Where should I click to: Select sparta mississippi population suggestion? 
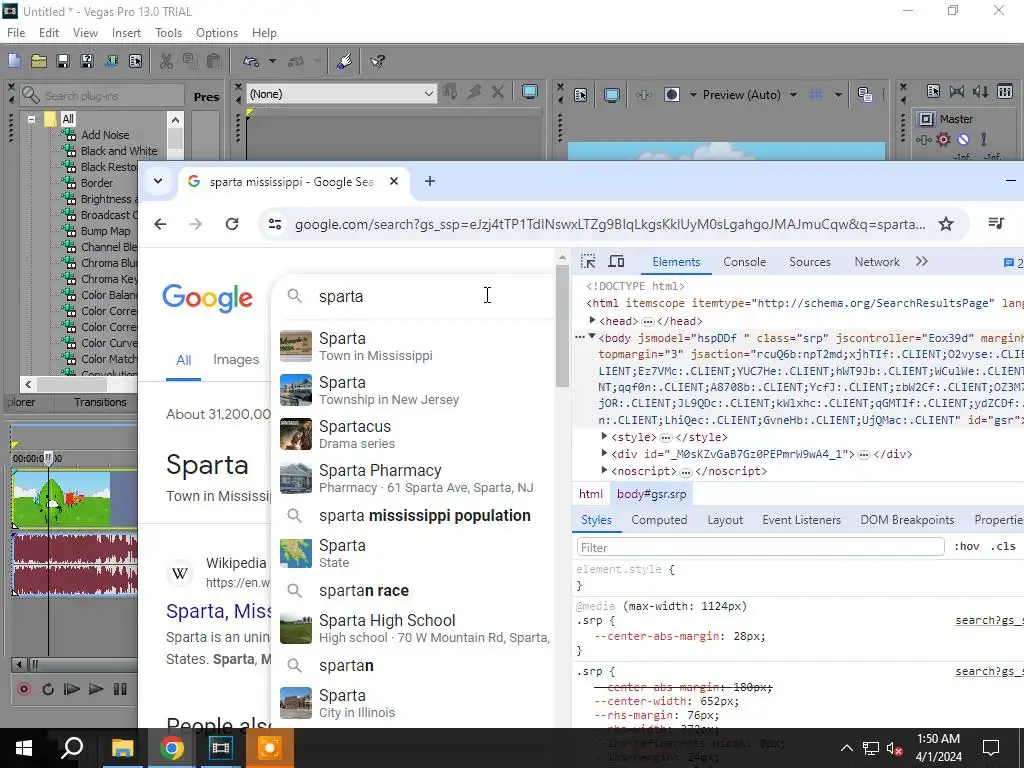click(413, 516)
